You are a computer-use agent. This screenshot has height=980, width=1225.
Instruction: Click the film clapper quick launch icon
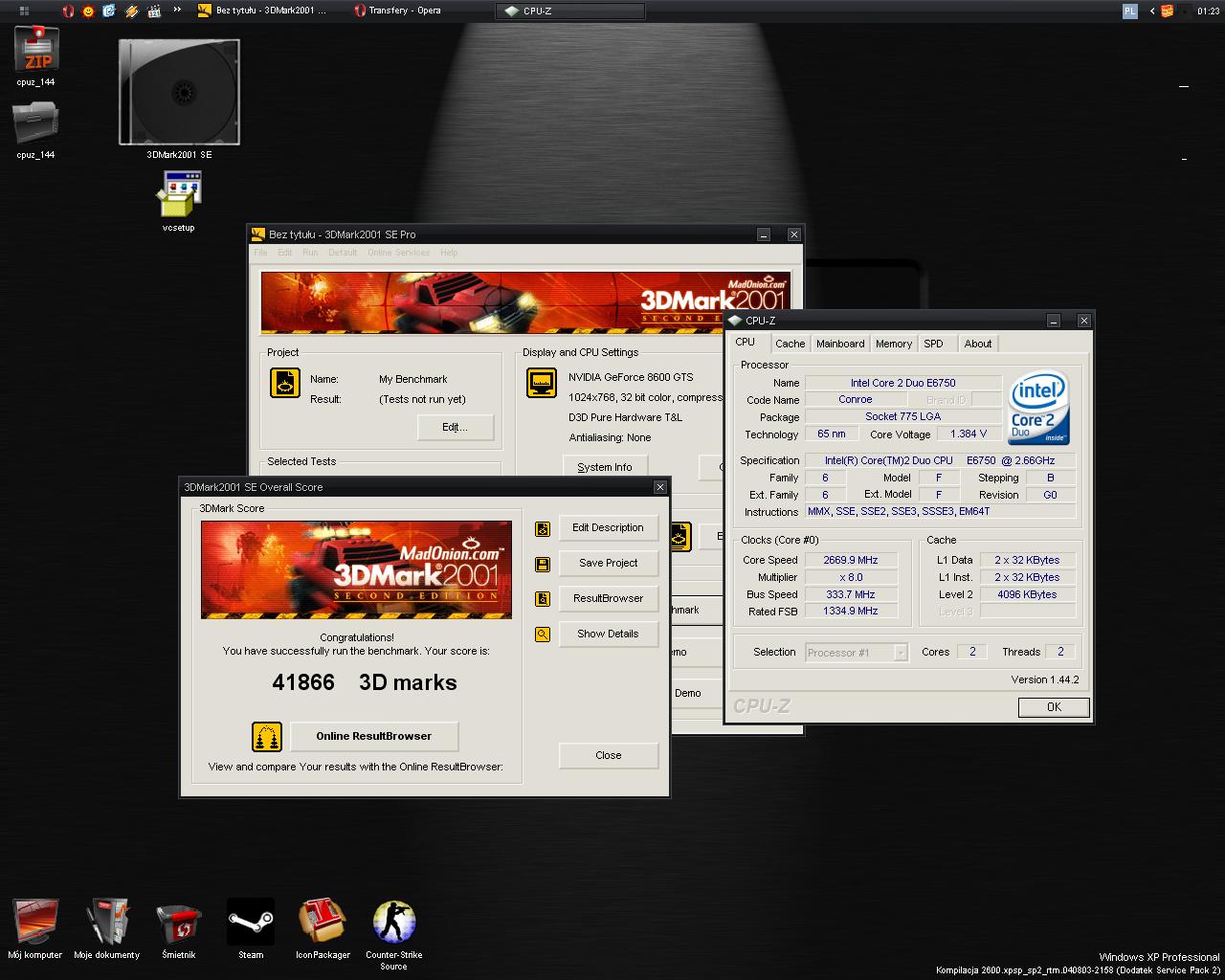[x=153, y=11]
